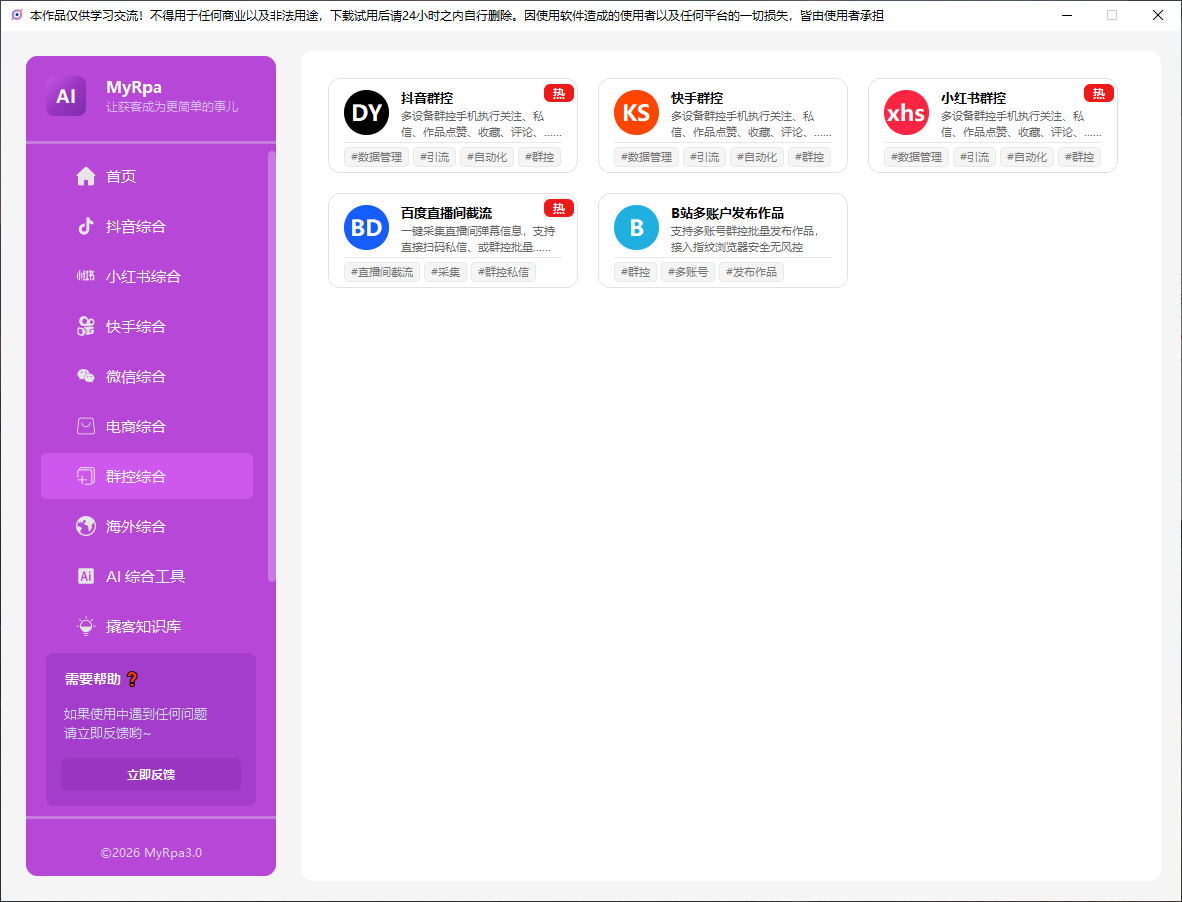Click #数据管理 tag on 快手群控 card

pyautogui.click(x=647, y=157)
